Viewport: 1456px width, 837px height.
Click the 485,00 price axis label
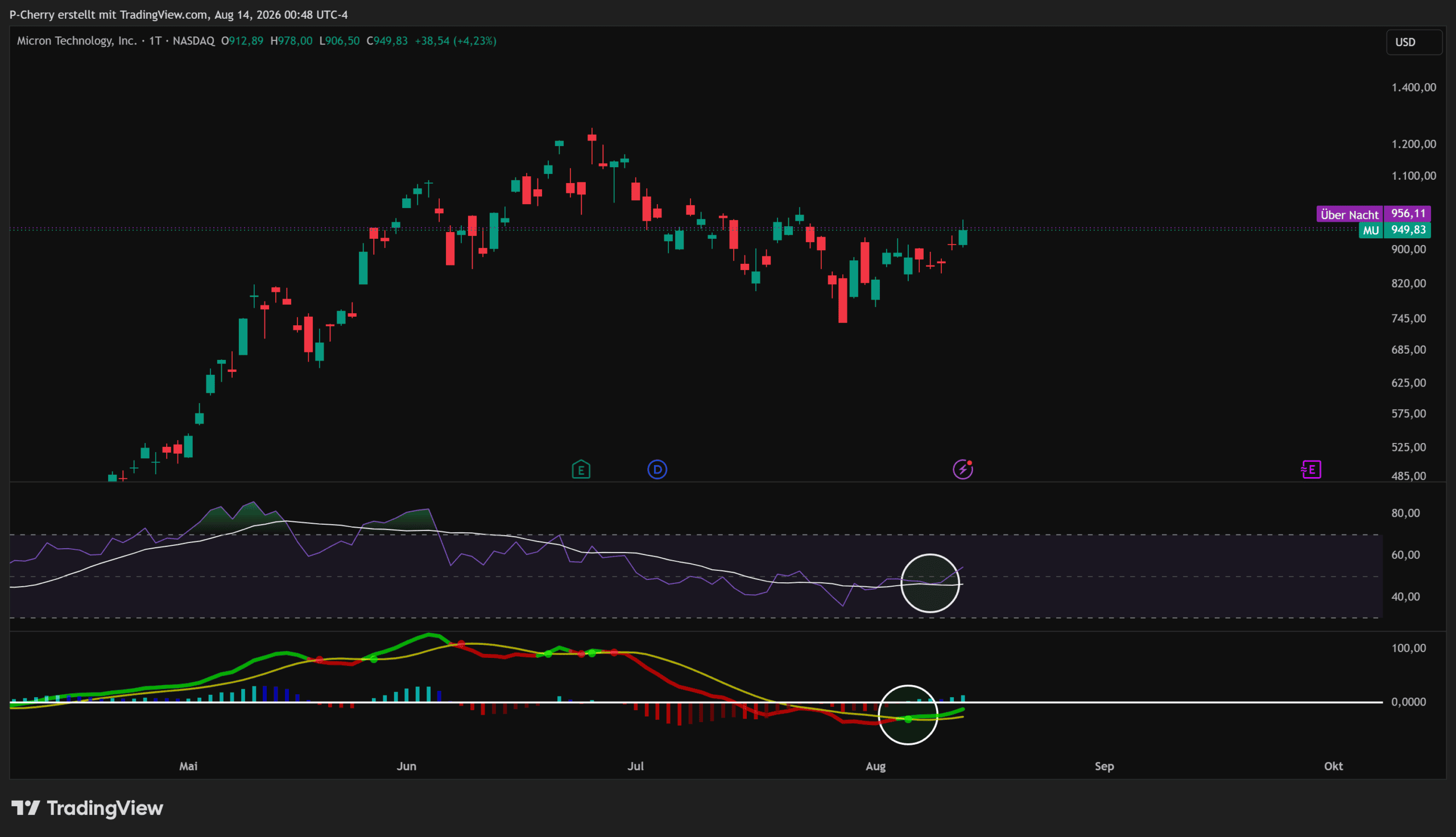tap(1408, 476)
